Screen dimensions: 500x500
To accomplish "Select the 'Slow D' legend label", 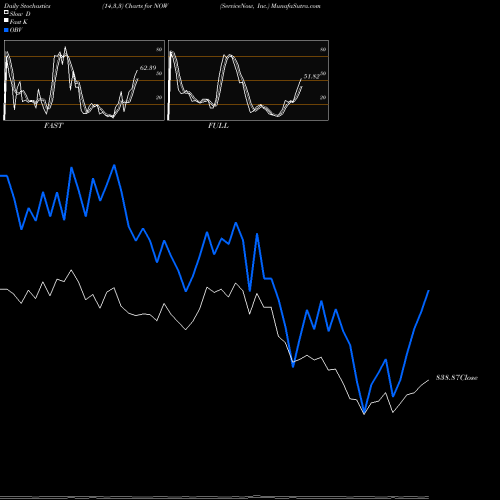I will pos(20,14).
